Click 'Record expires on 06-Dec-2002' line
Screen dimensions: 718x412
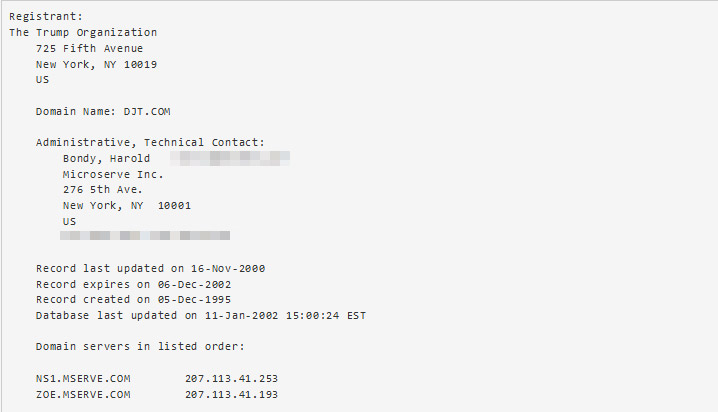tap(133, 284)
